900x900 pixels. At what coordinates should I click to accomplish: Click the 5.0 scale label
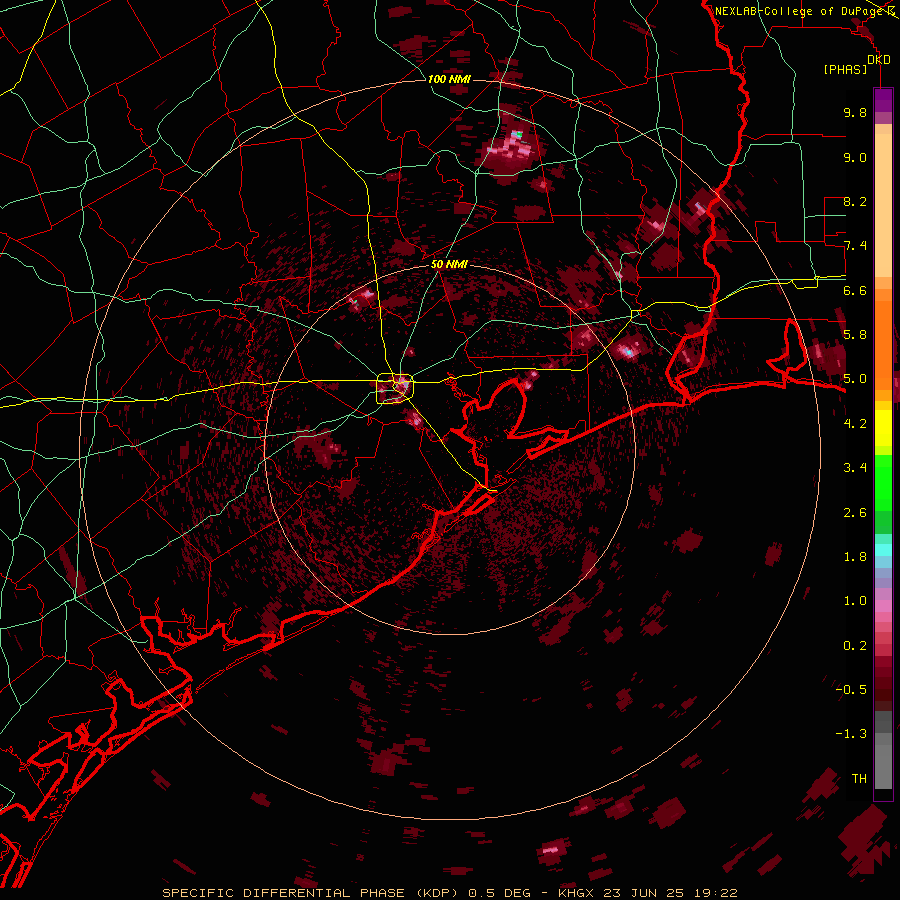pos(855,379)
